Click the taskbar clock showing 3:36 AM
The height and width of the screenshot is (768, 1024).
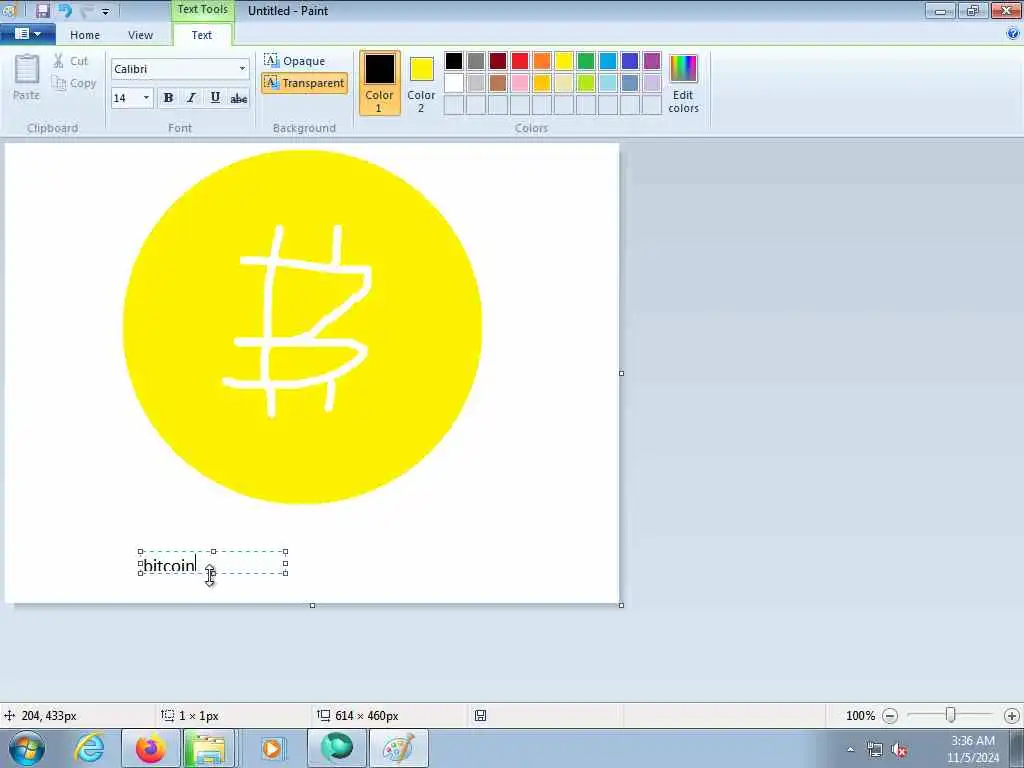tap(973, 749)
